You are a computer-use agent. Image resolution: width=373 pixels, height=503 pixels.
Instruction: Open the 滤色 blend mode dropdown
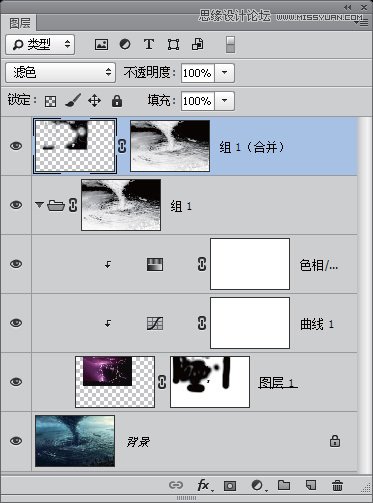point(60,72)
